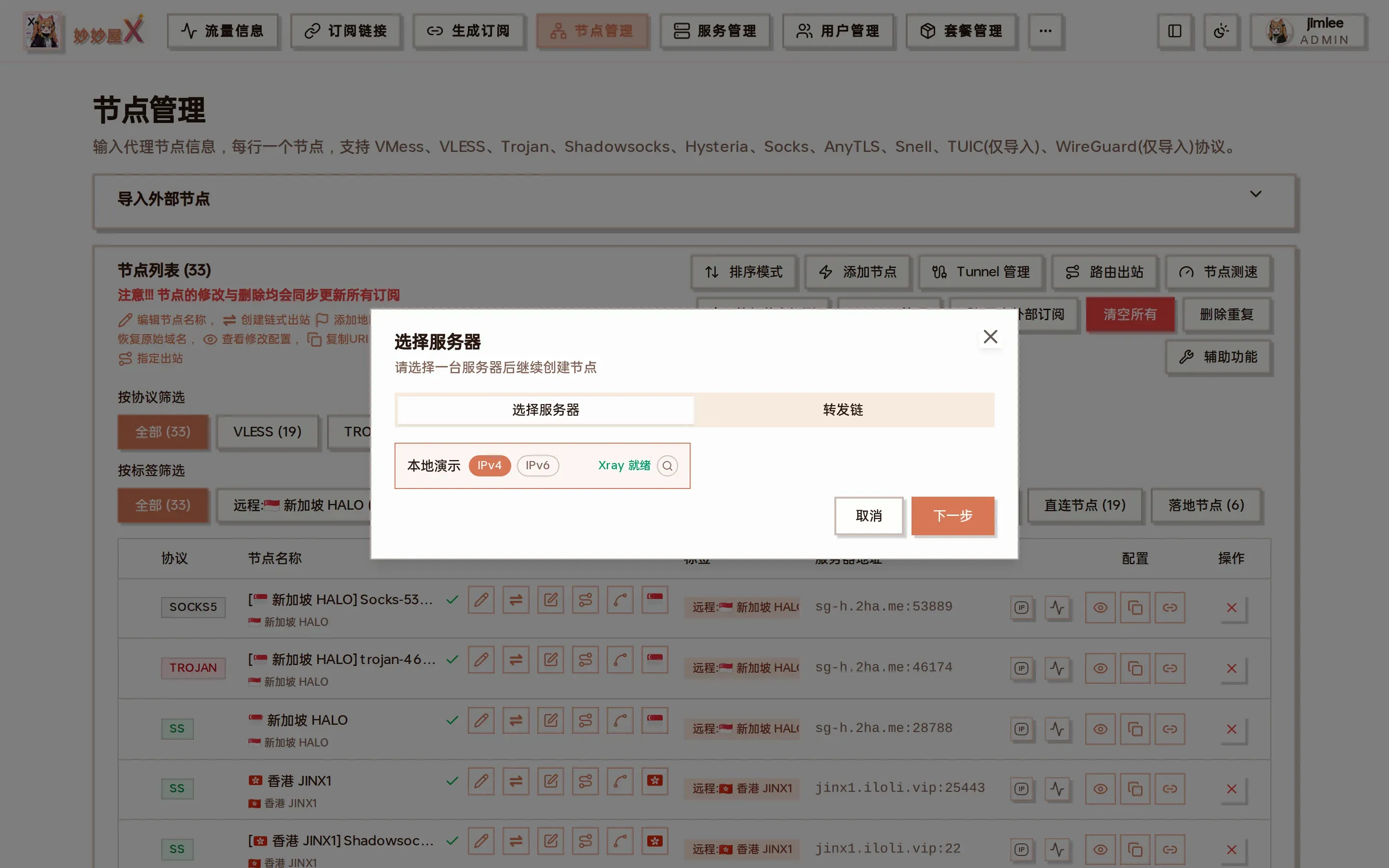Click chain outbound arrows icon in trojan-46 row
The height and width of the screenshot is (868, 1389).
click(516, 660)
